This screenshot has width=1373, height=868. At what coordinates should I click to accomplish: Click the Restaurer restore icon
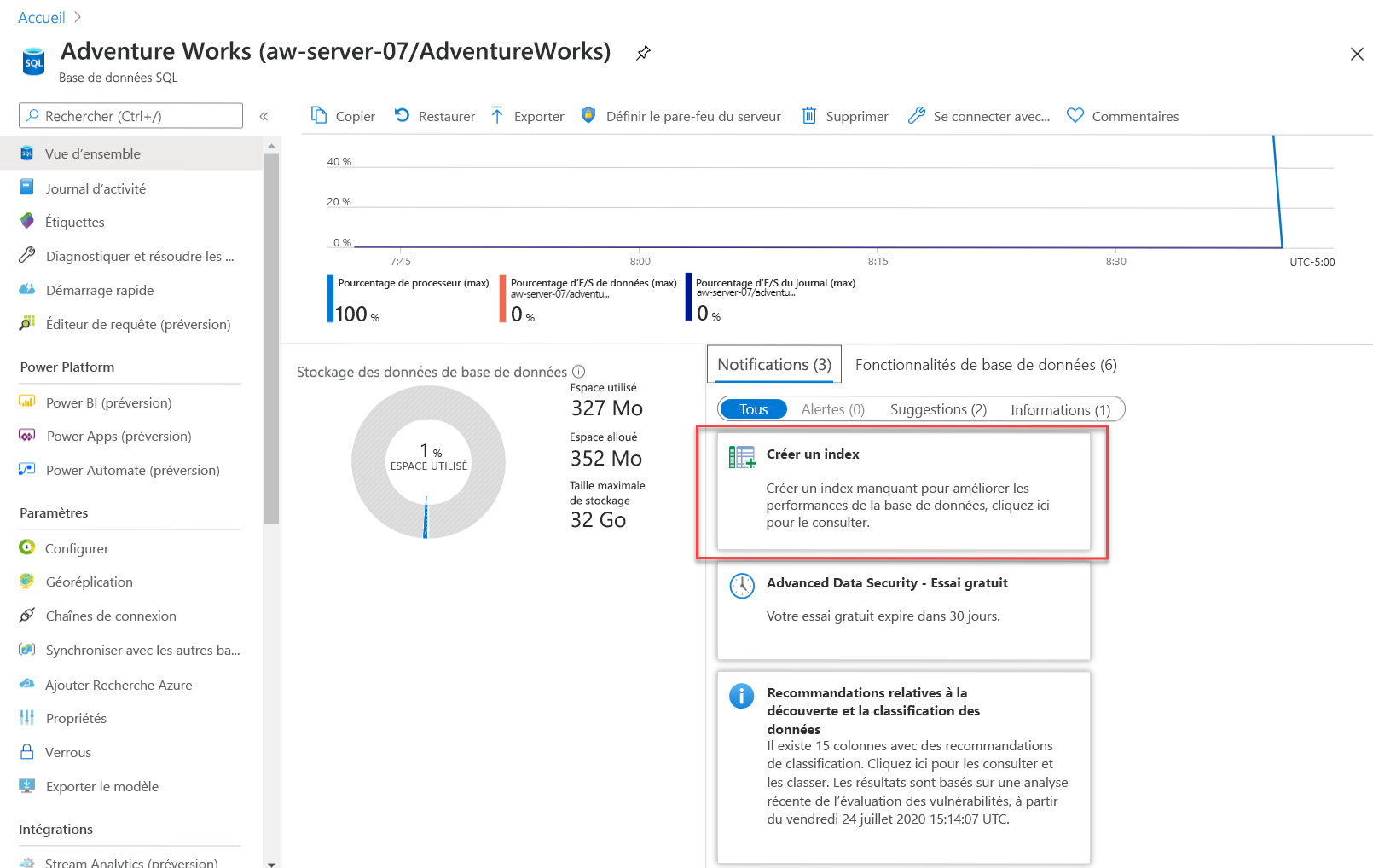click(x=402, y=115)
